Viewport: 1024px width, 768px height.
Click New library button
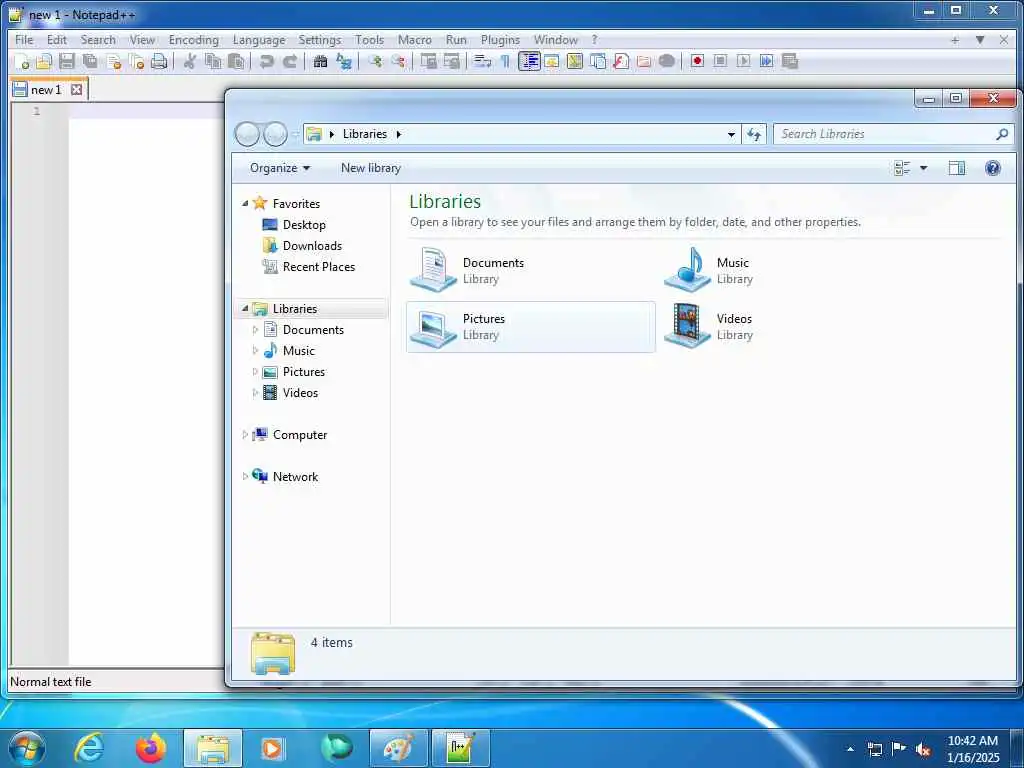point(371,168)
